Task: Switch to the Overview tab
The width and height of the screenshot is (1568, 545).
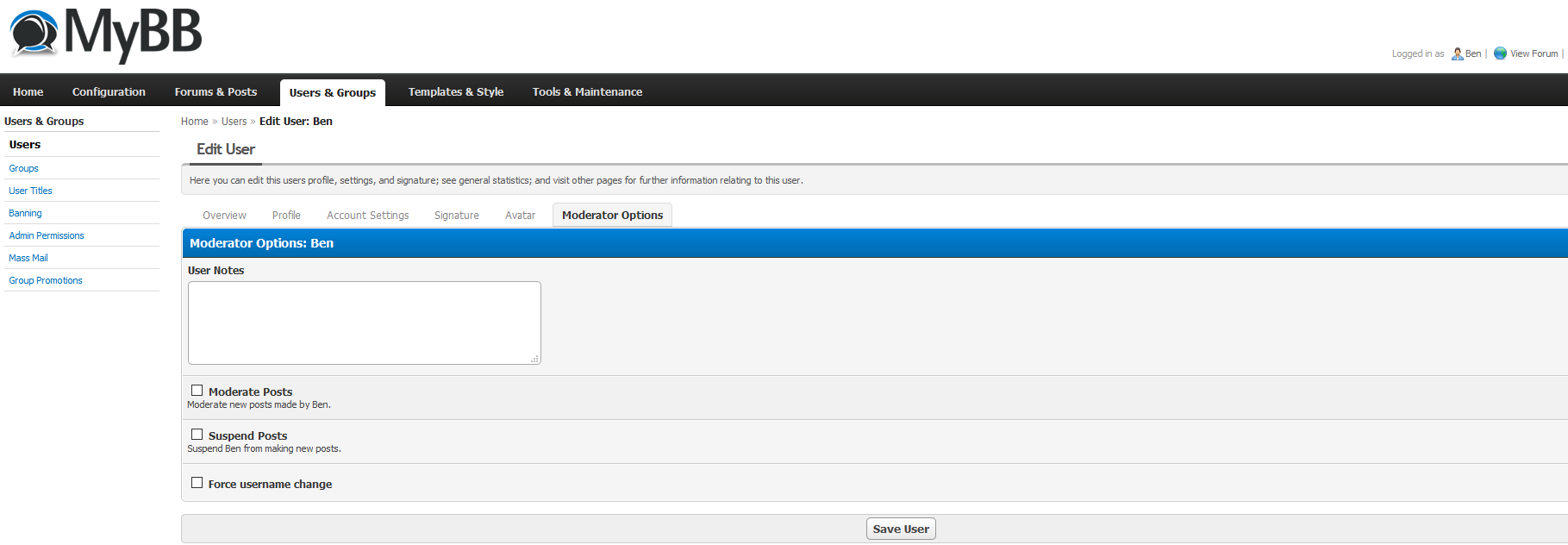Action: pos(224,216)
